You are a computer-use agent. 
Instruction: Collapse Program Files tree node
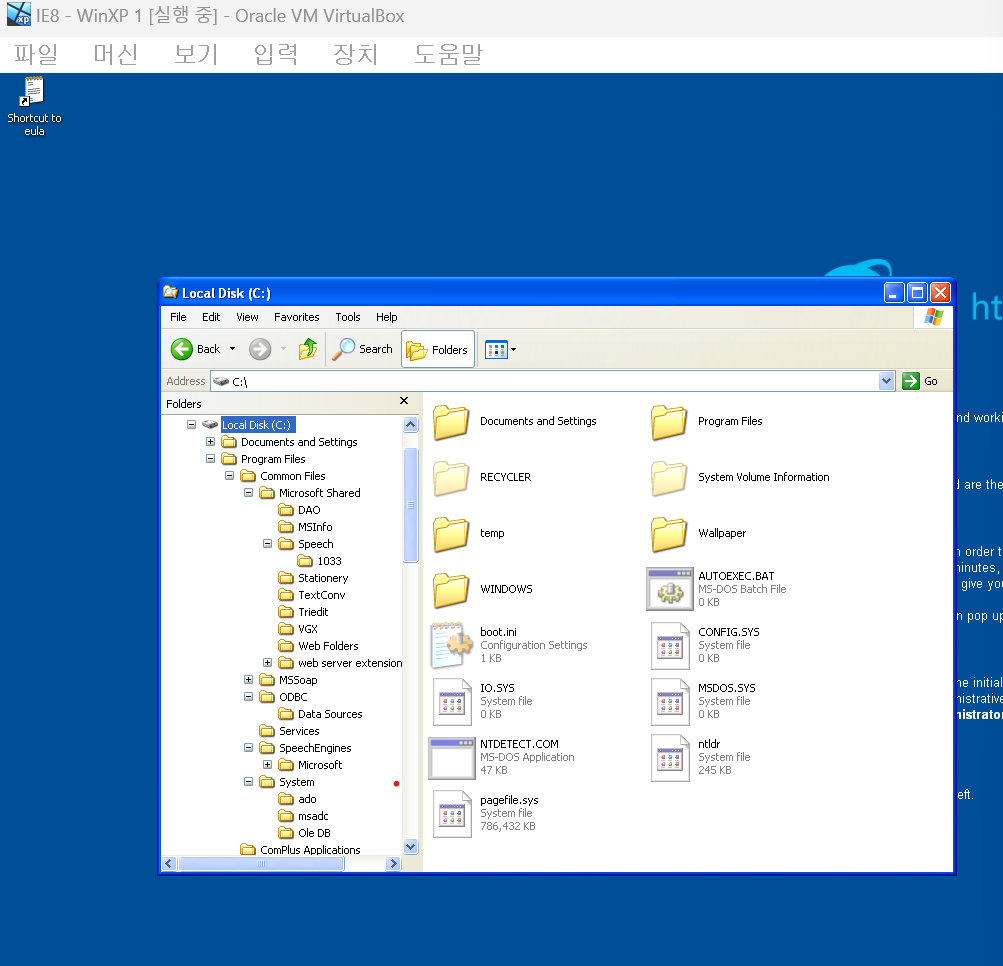(210, 459)
